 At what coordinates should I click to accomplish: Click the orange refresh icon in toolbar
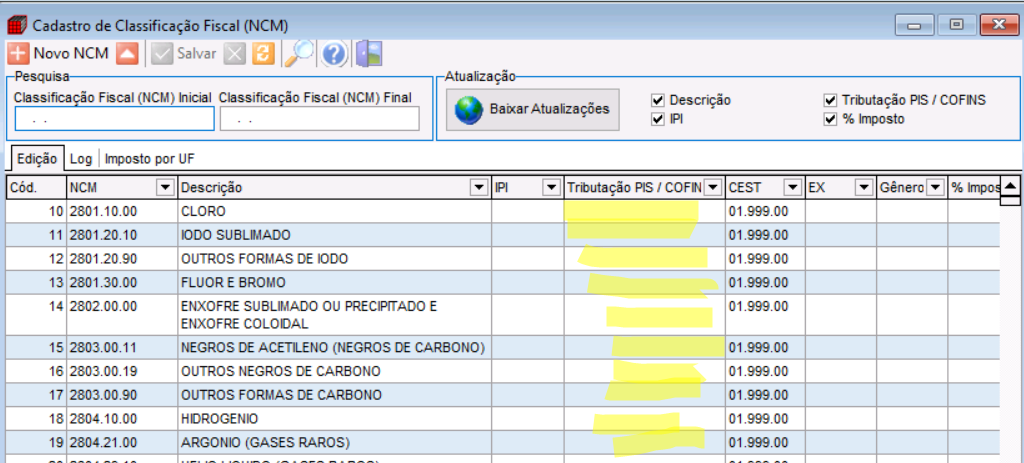[x=262, y=54]
